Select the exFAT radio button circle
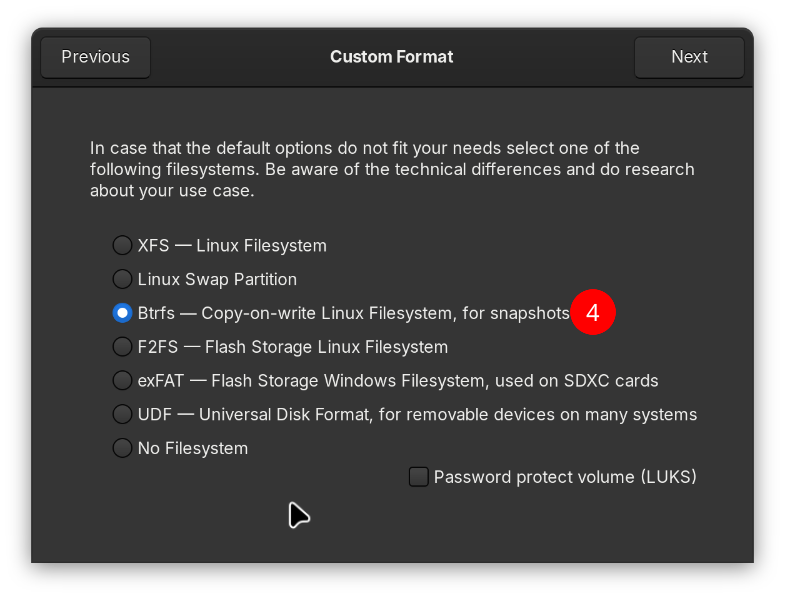Viewport: 785px width, 597px height. pos(122,381)
